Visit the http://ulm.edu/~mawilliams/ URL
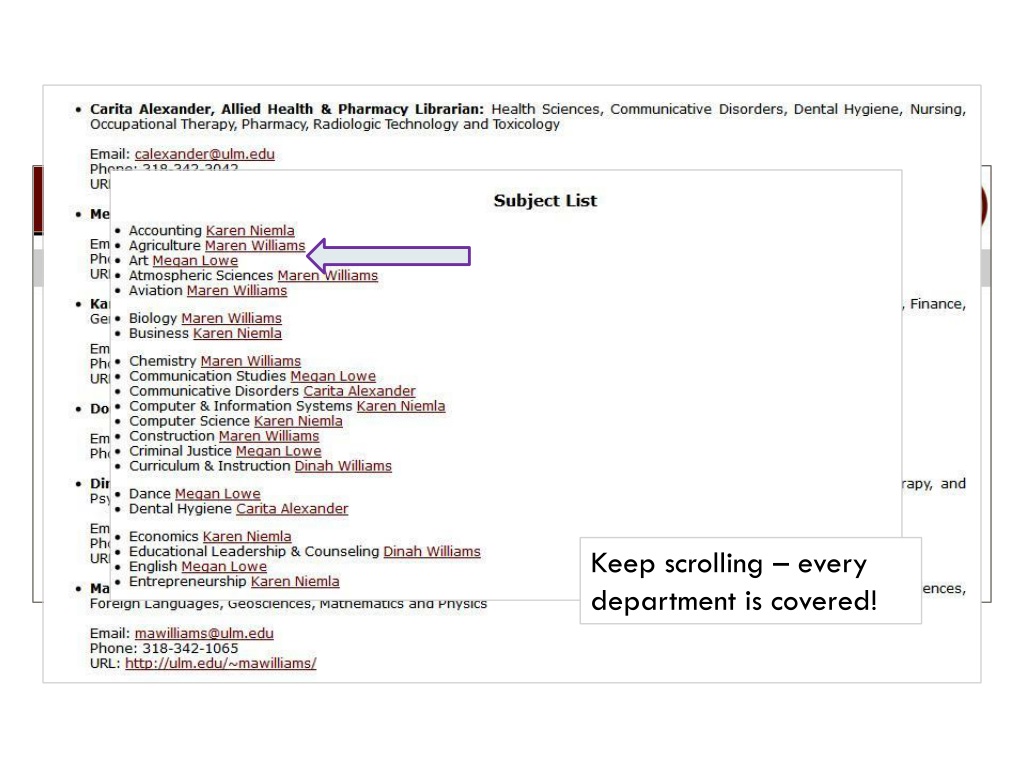The height and width of the screenshot is (768, 1024). click(221, 663)
